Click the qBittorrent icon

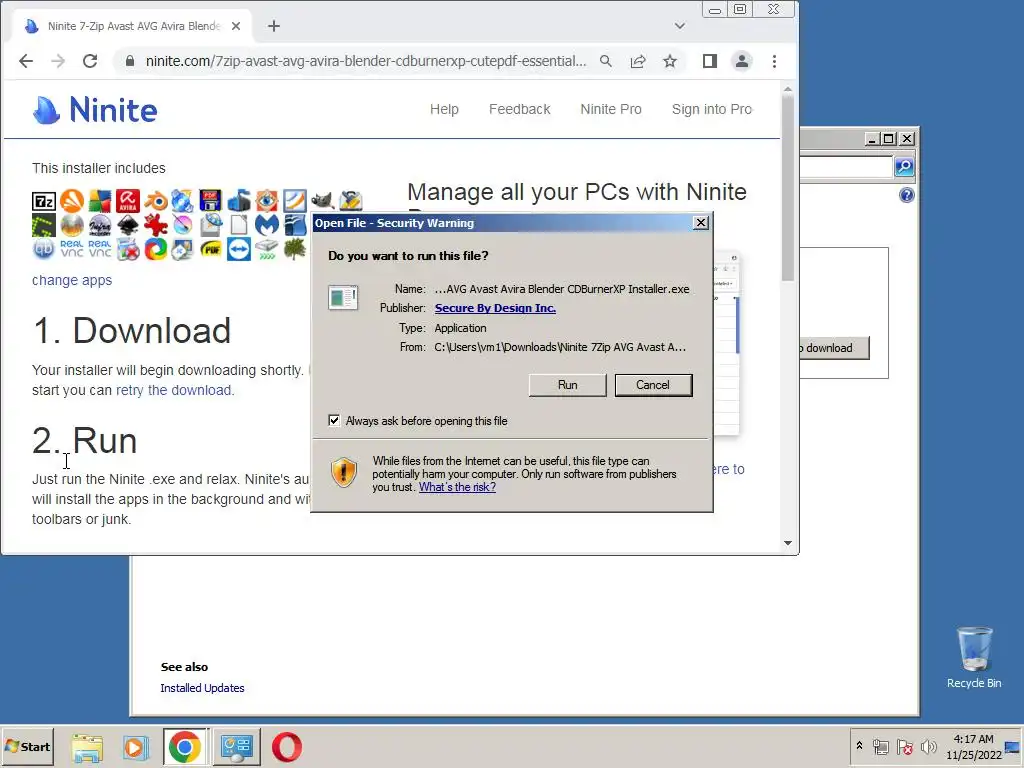tap(44, 249)
